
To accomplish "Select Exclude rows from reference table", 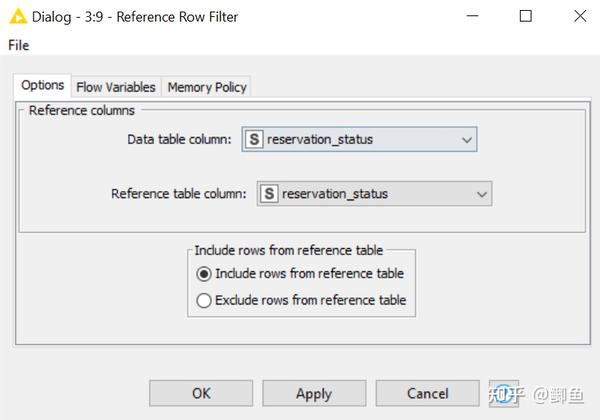I will [x=205, y=300].
